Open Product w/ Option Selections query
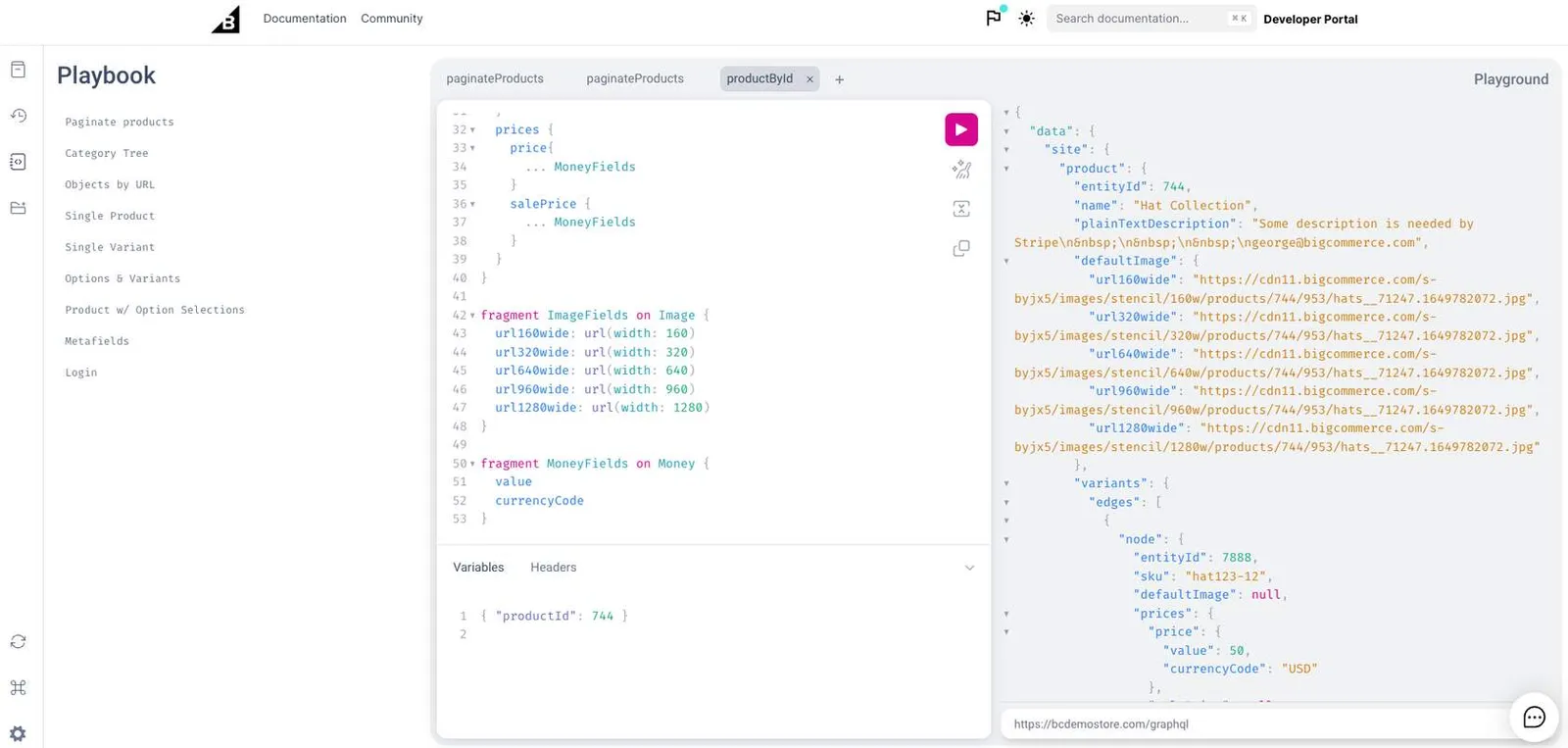 click(155, 310)
